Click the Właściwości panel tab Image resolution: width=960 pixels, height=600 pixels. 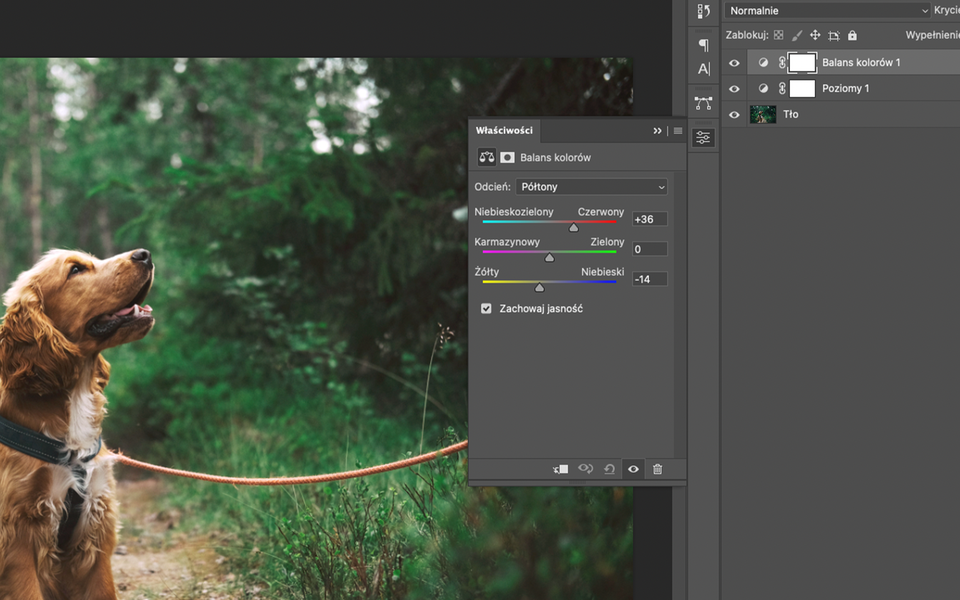pyautogui.click(x=504, y=131)
